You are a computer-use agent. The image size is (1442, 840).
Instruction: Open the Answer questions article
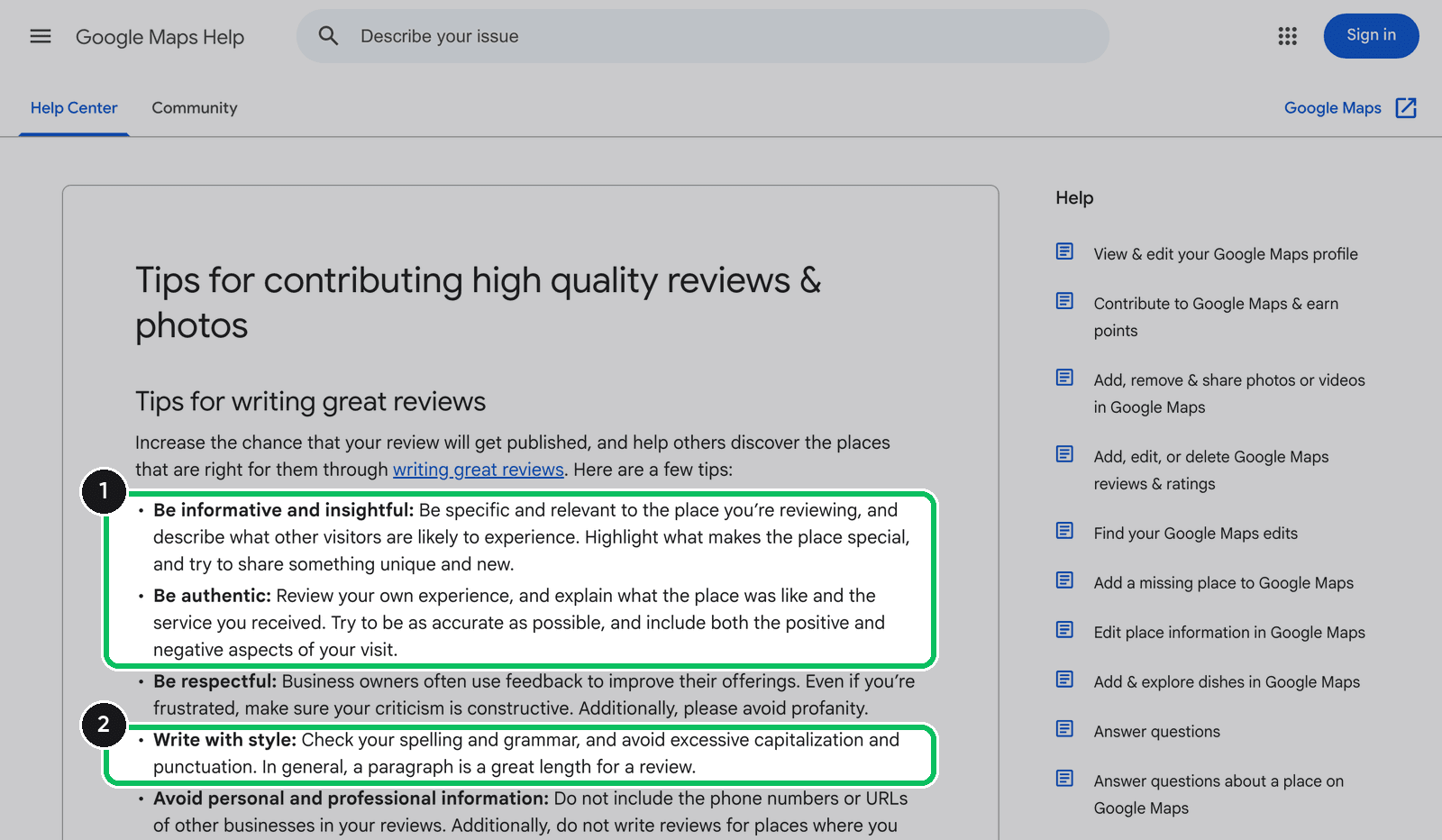[x=1157, y=732]
